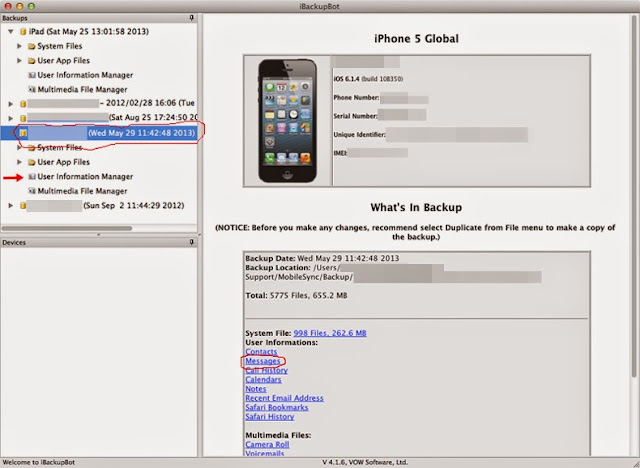Viewport: 640px width, 468px height.
Task: Click User App Files folder icon under iPad
Action: pos(31,61)
